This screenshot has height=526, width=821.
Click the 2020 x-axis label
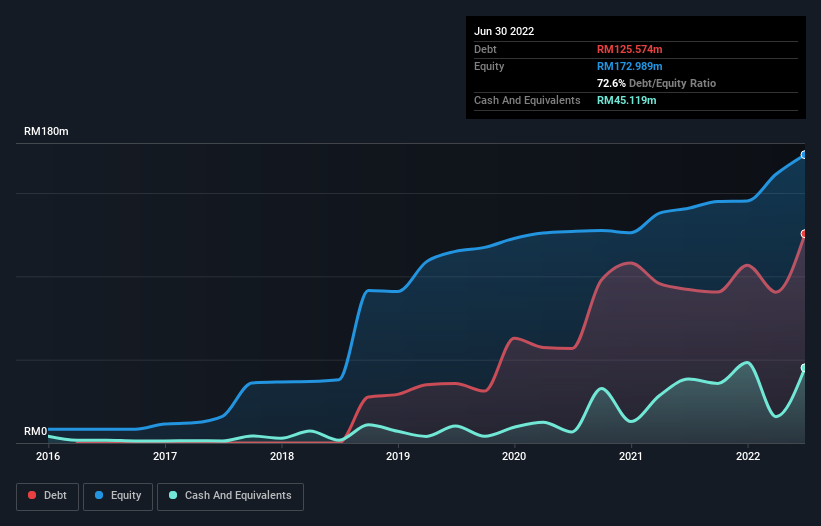(x=514, y=456)
